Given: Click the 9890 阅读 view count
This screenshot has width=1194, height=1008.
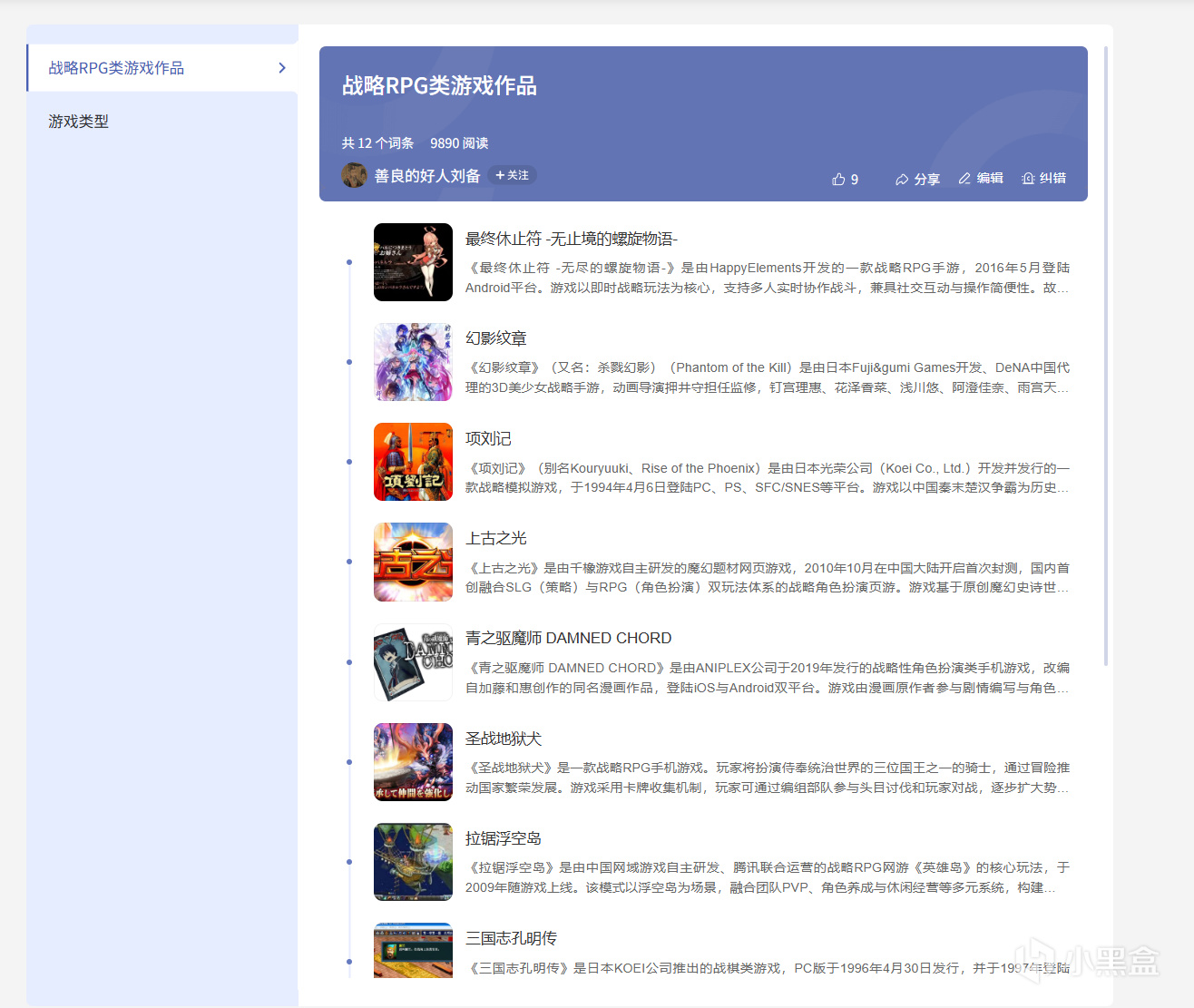Looking at the screenshot, I should click(459, 143).
